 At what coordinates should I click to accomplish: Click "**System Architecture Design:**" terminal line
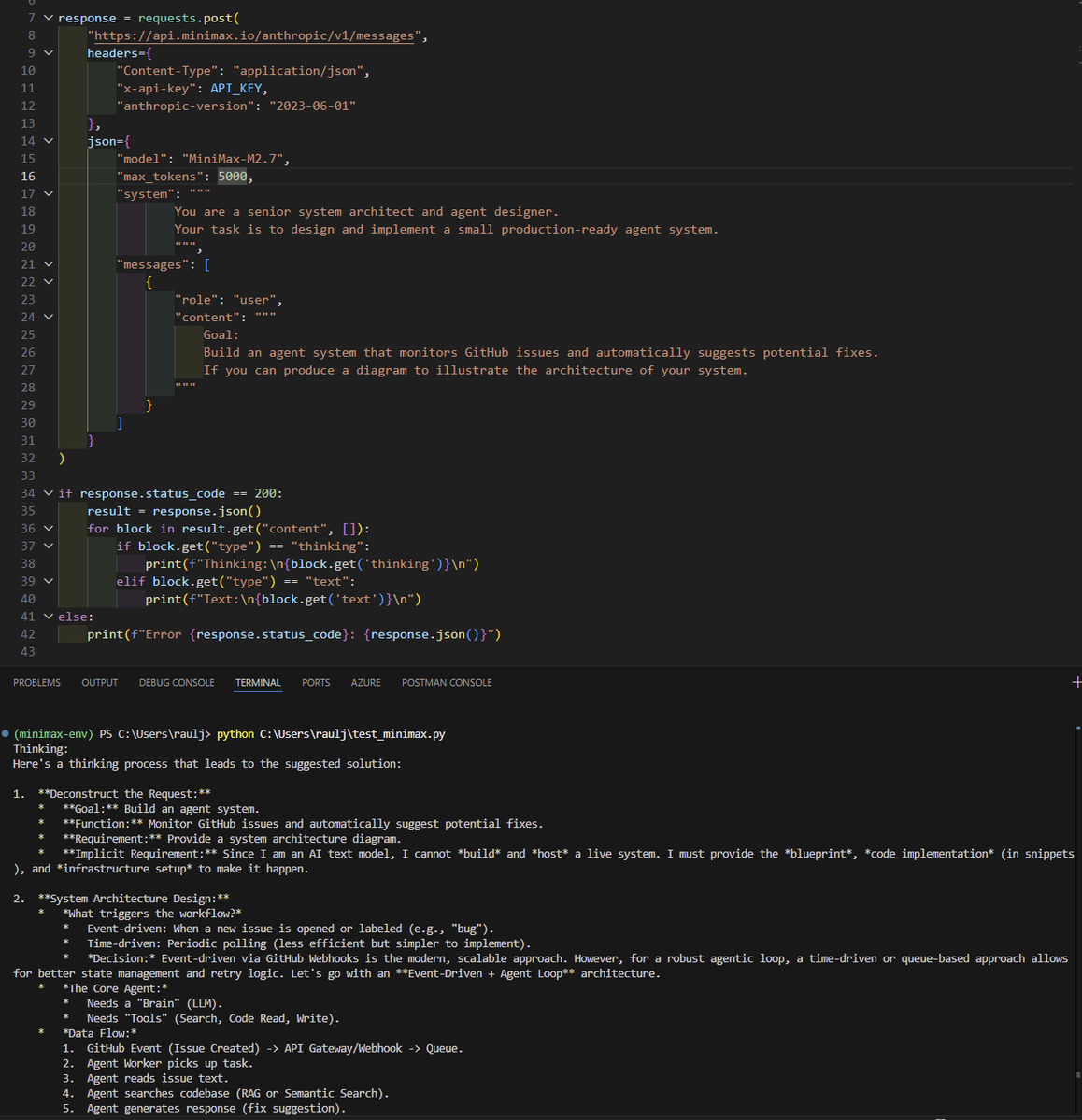point(134,900)
